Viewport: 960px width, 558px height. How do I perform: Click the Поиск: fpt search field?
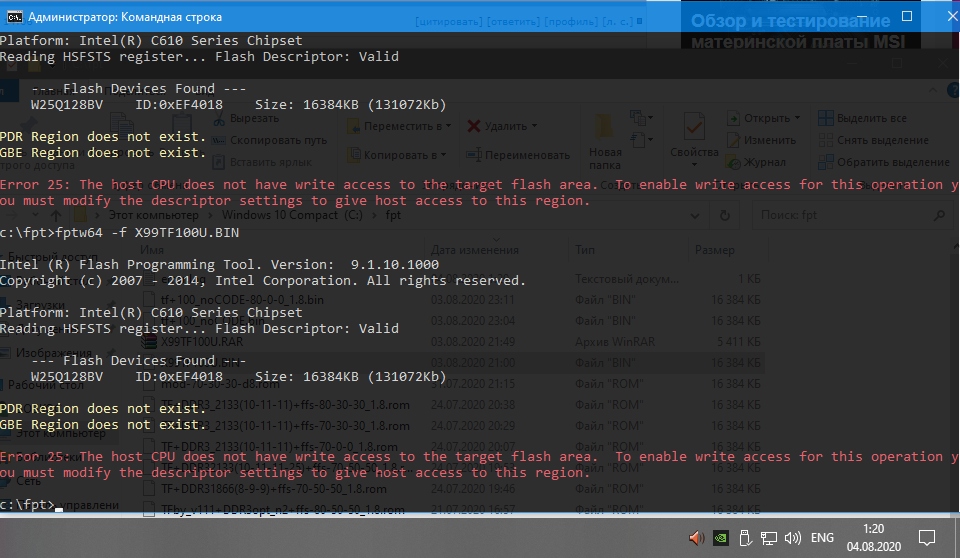pos(850,215)
